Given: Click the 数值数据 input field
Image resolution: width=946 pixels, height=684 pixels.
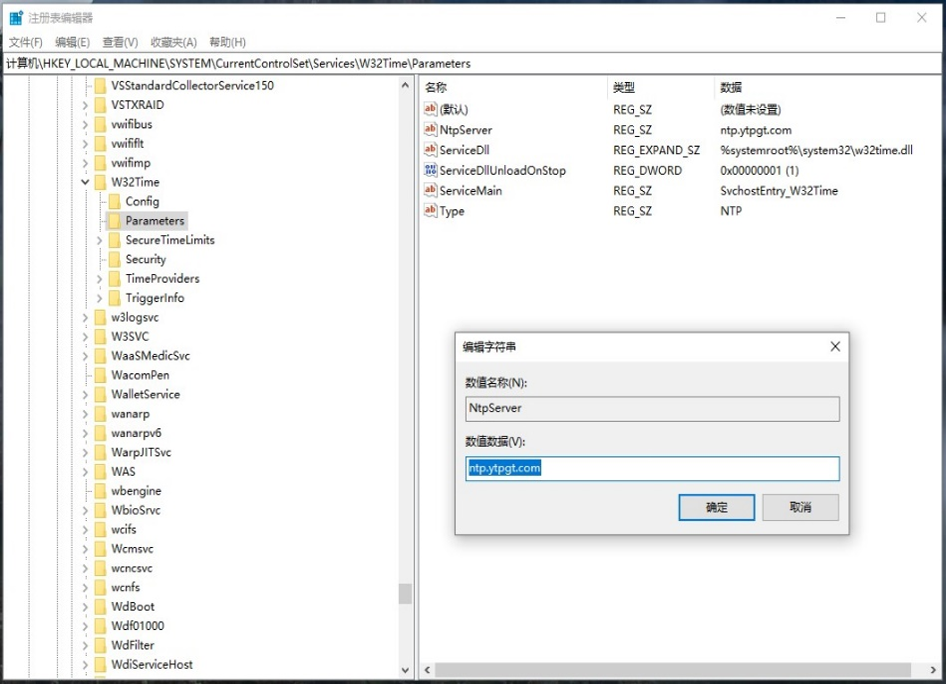Looking at the screenshot, I should click(652, 468).
